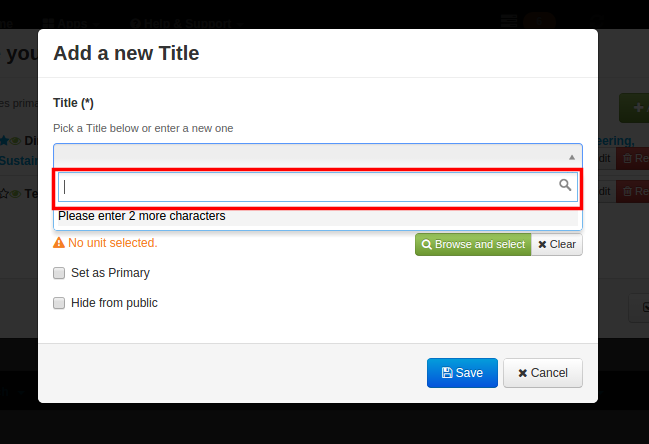Click the hamburger list icon in navbar
This screenshot has width=649, height=444.
[509, 21]
